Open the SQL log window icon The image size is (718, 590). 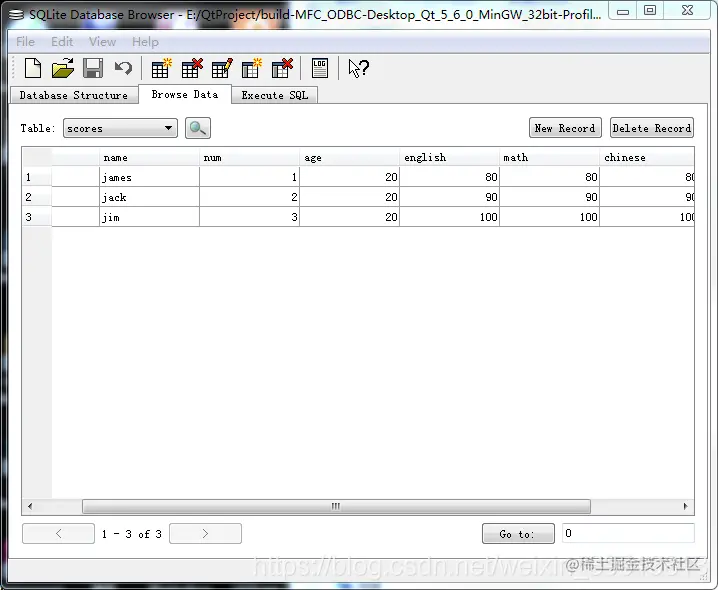pos(320,69)
